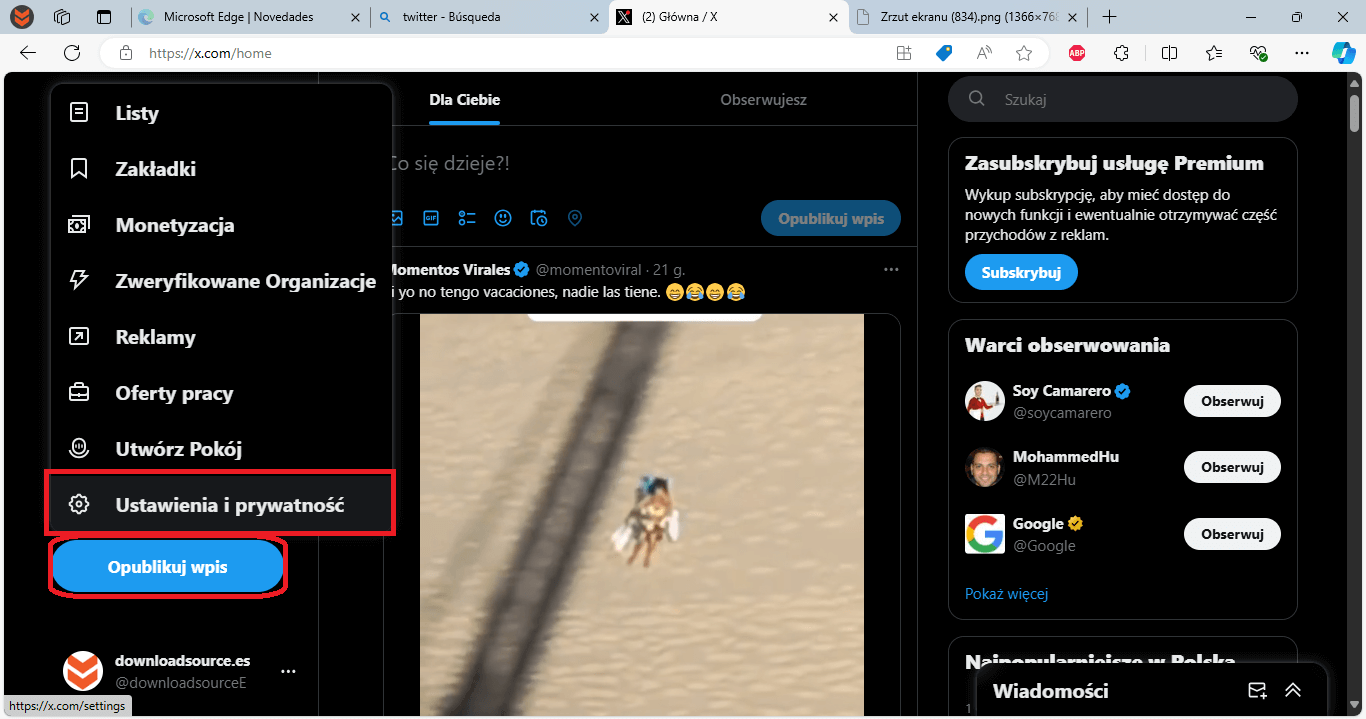
Task: Open Ustawienia i prywatność settings
Action: pyautogui.click(x=221, y=505)
